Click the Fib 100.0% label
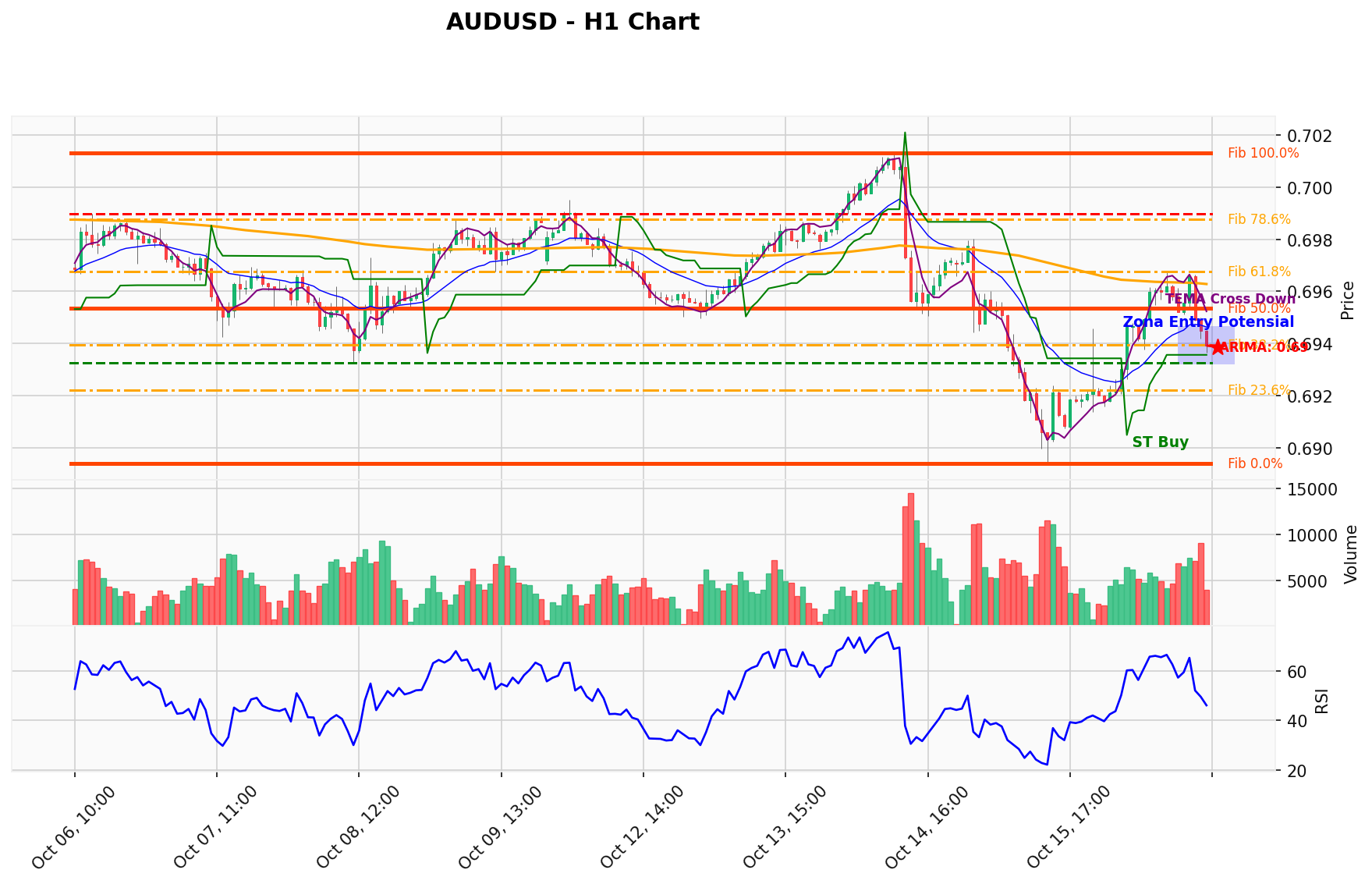Viewport: 1372px width, 884px height. (x=1264, y=153)
